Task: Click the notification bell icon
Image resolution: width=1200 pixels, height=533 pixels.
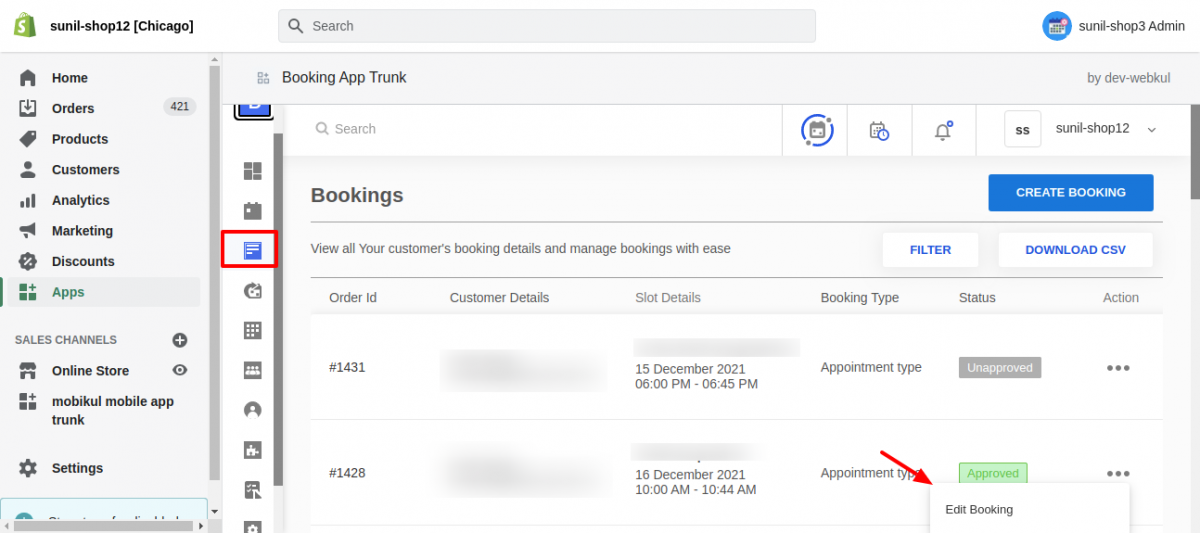Action: click(x=943, y=130)
